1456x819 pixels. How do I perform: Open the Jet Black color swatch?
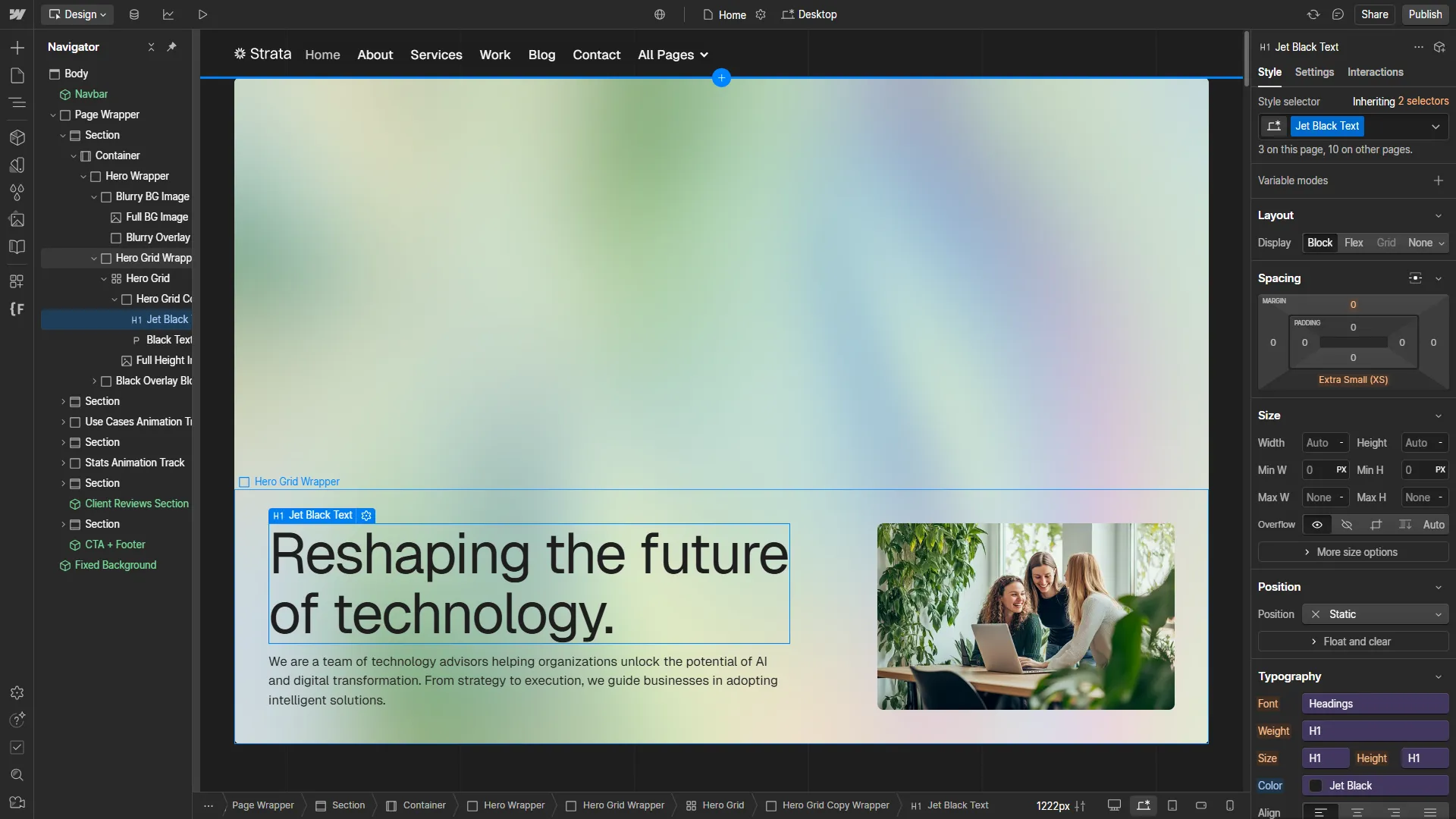click(1314, 786)
